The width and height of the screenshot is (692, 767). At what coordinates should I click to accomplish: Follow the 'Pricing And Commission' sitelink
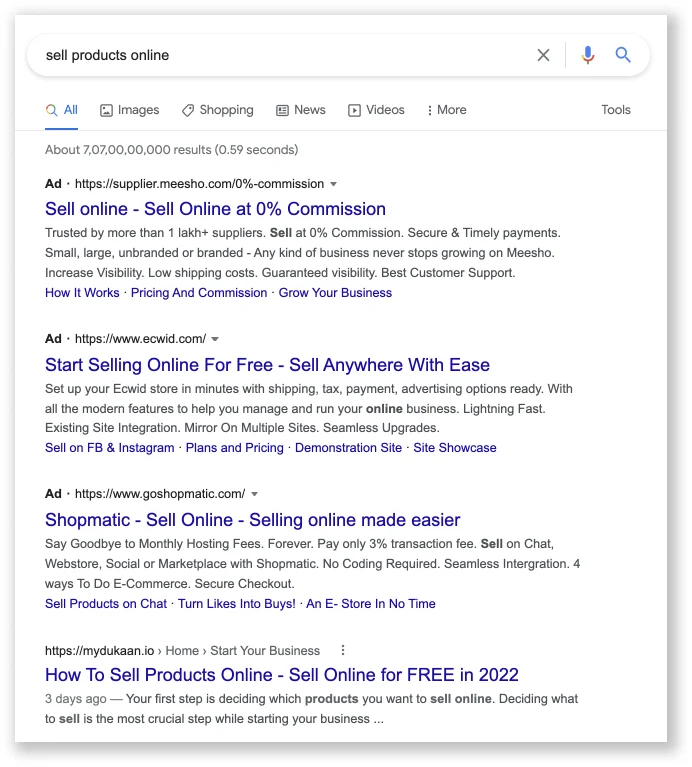coord(199,293)
